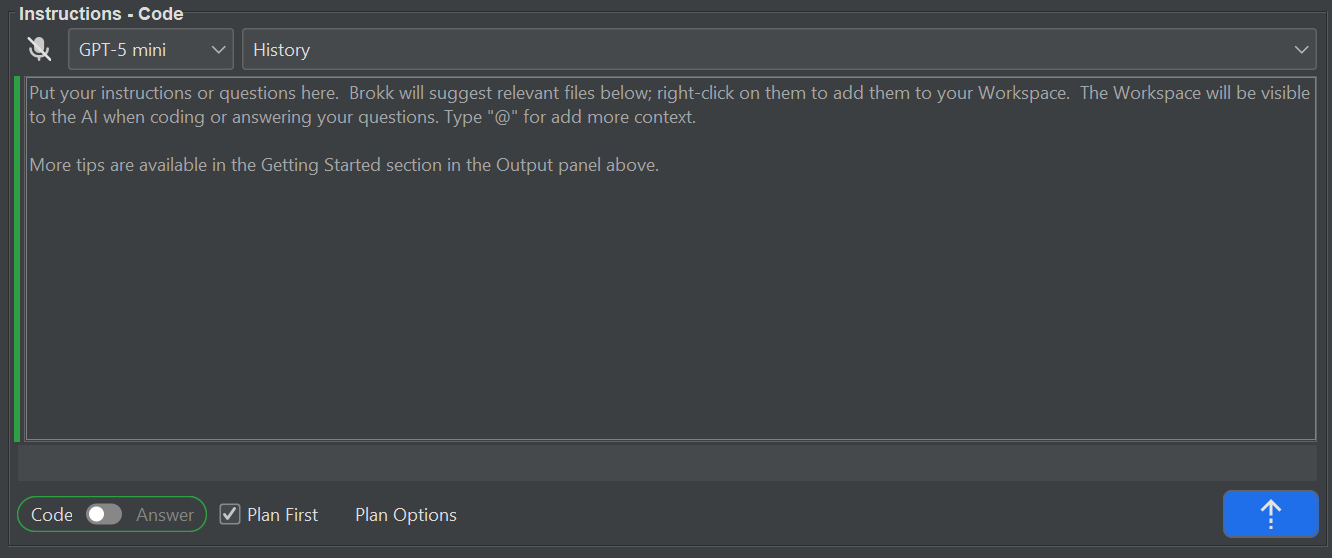
Task: Click the muted microphone icon
Action: [x=39, y=49]
